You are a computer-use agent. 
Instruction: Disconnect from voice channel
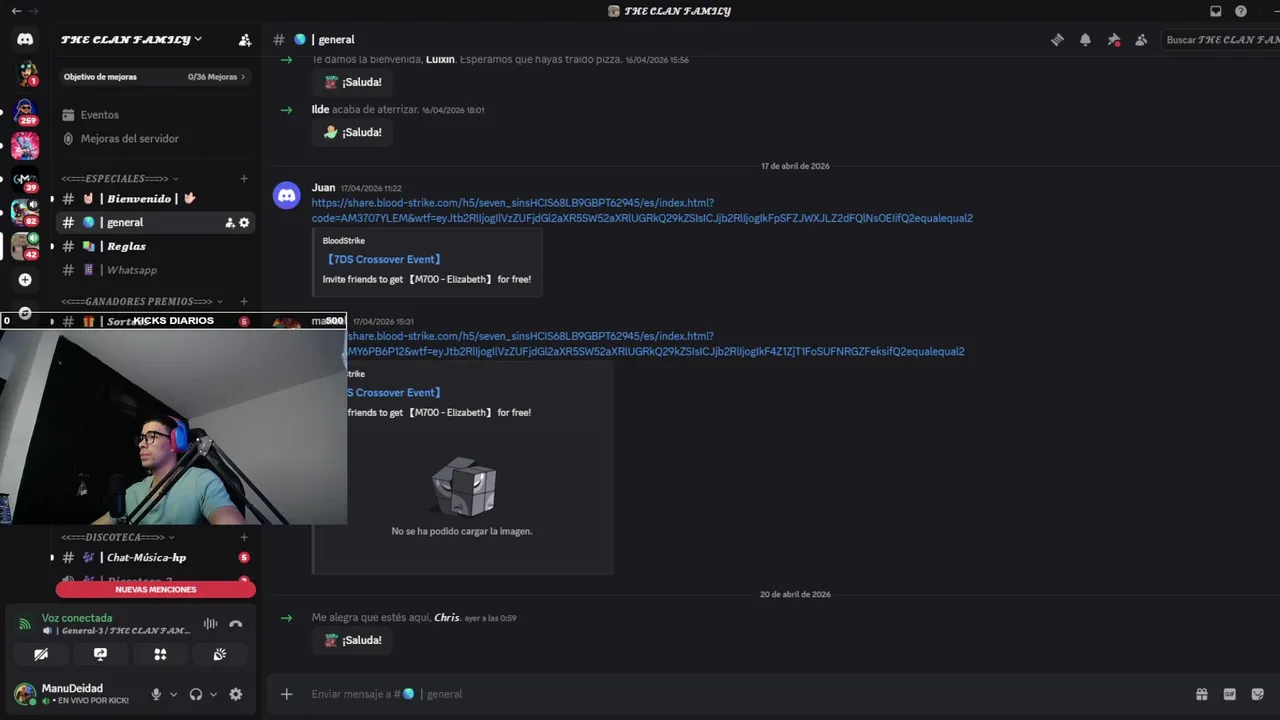tap(236, 624)
